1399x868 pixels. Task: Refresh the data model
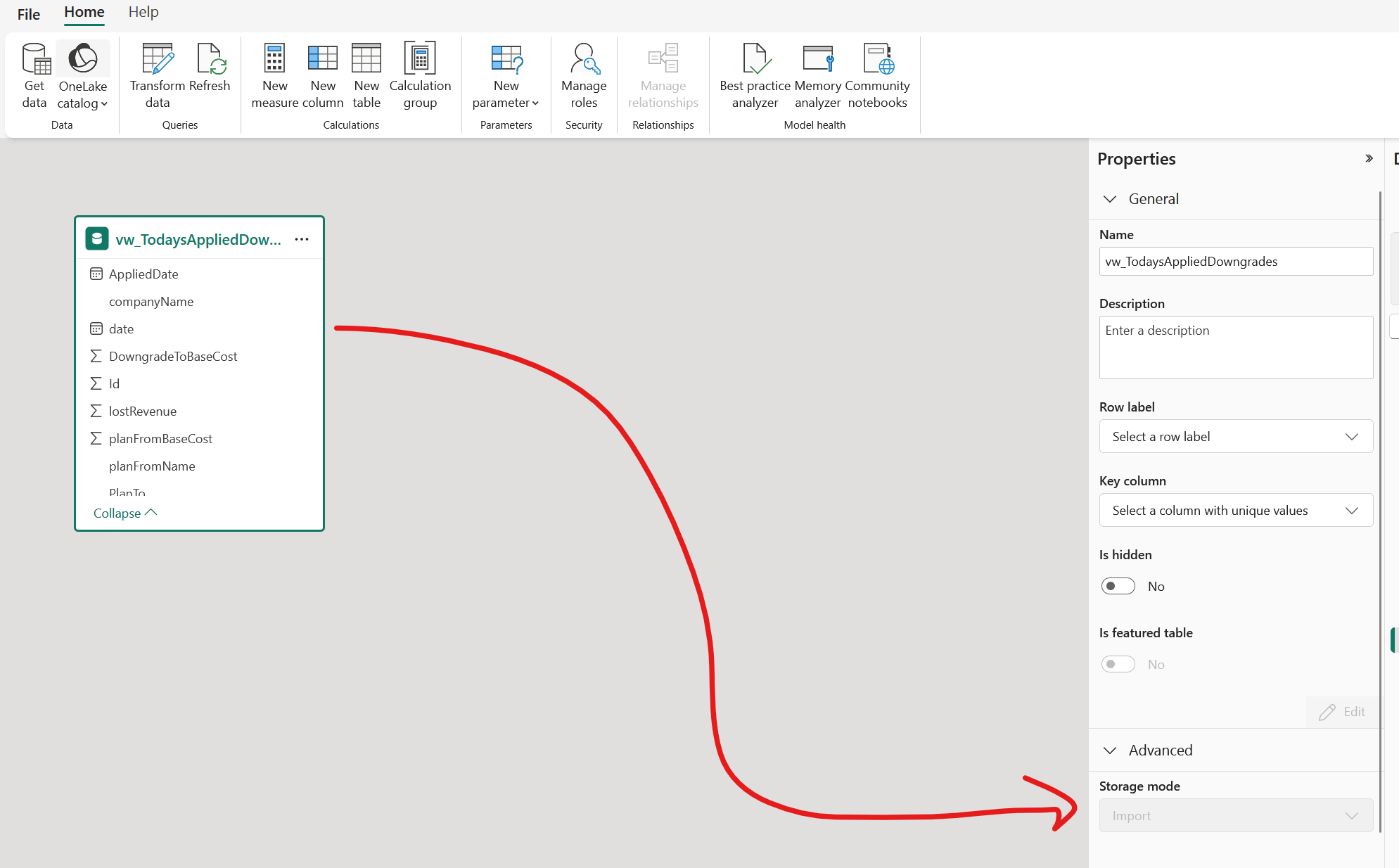pyautogui.click(x=210, y=68)
